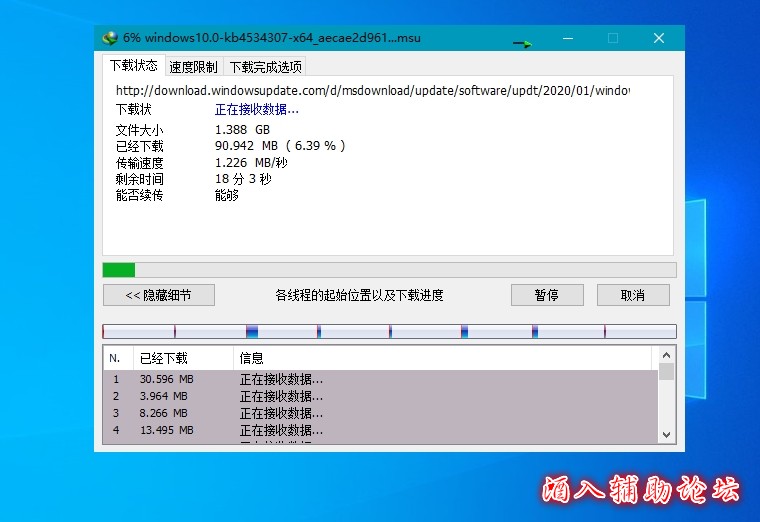The width and height of the screenshot is (760, 522).
Task: Collapse details with the 隐藏细节 button
Action: (159, 295)
